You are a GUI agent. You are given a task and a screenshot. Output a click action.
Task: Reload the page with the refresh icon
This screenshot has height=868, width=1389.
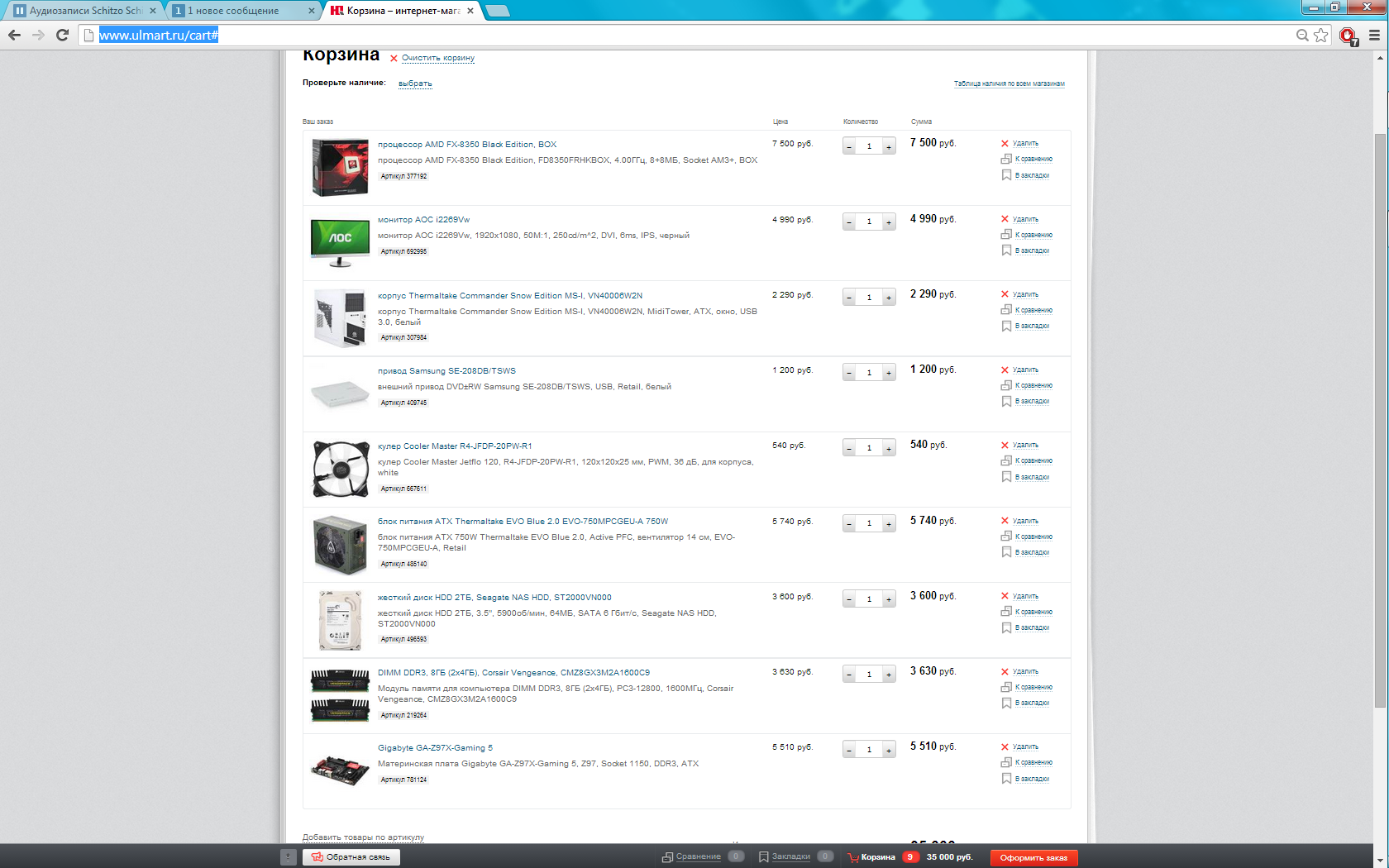point(62,35)
